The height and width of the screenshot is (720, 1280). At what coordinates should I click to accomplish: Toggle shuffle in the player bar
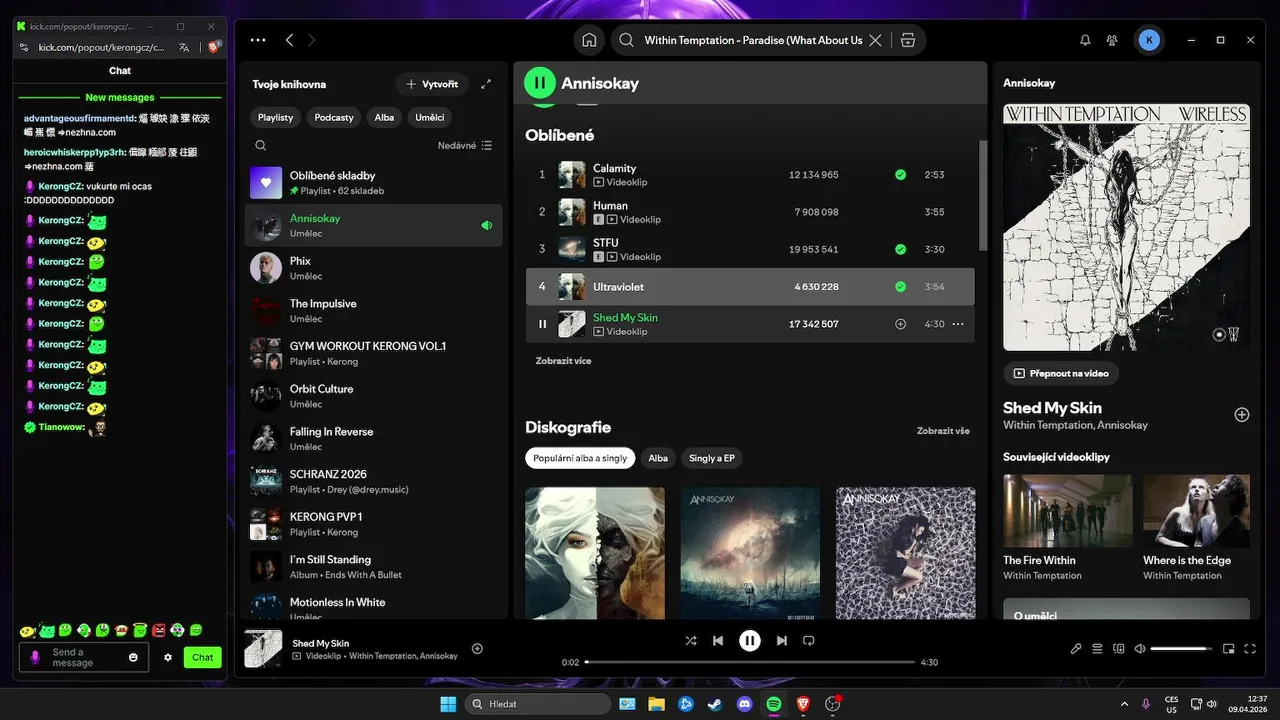[691, 641]
